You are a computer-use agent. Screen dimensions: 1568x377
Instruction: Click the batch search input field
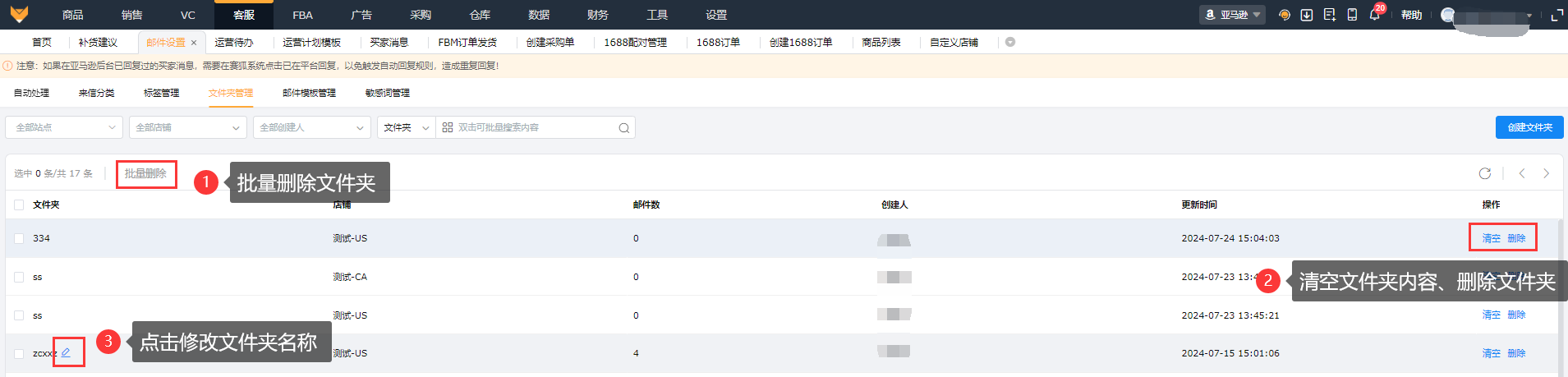[x=534, y=127]
